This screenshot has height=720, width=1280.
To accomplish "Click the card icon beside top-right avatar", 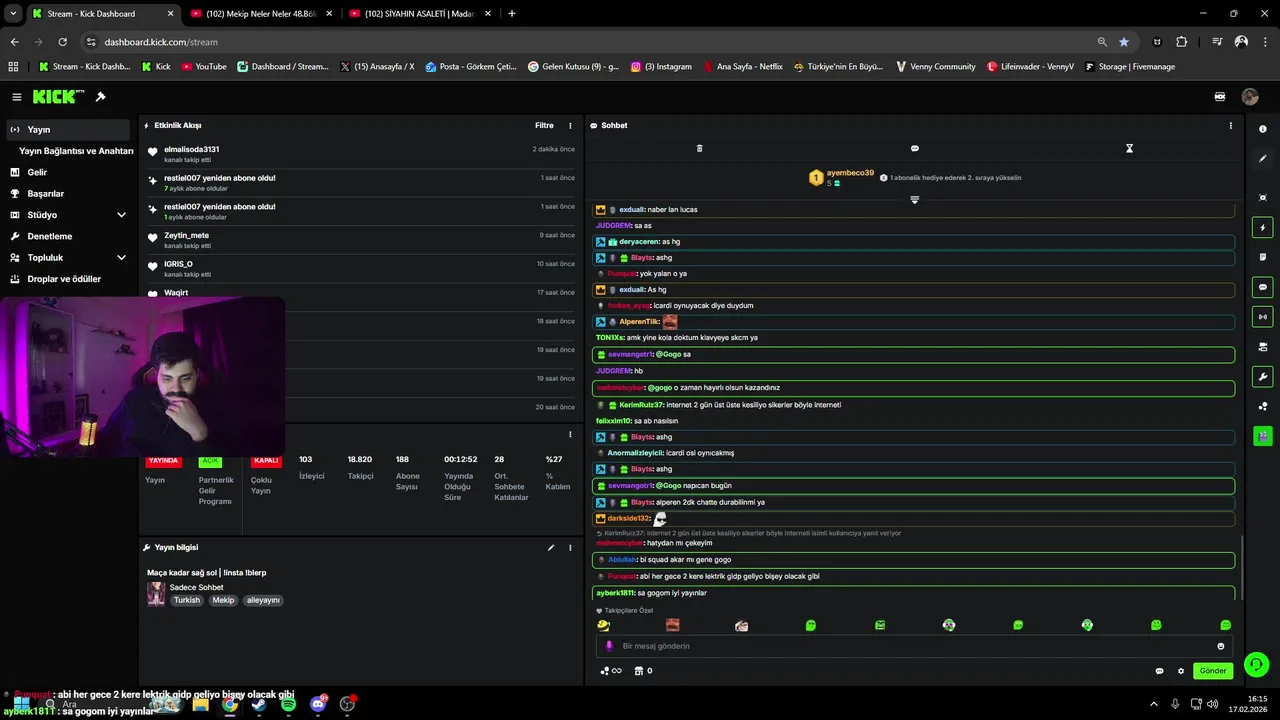I will point(1219,97).
